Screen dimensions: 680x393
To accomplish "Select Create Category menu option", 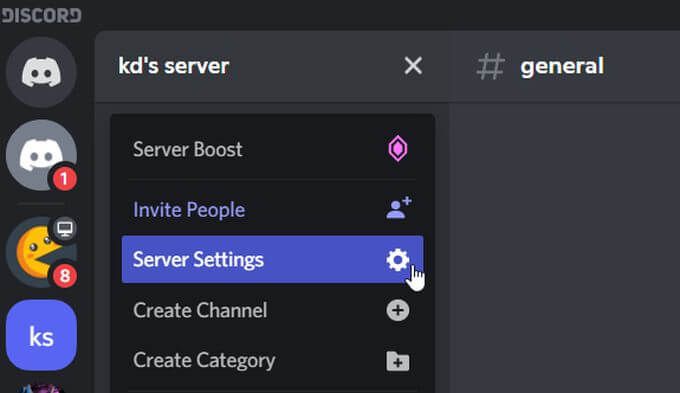I will pyautogui.click(x=272, y=360).
